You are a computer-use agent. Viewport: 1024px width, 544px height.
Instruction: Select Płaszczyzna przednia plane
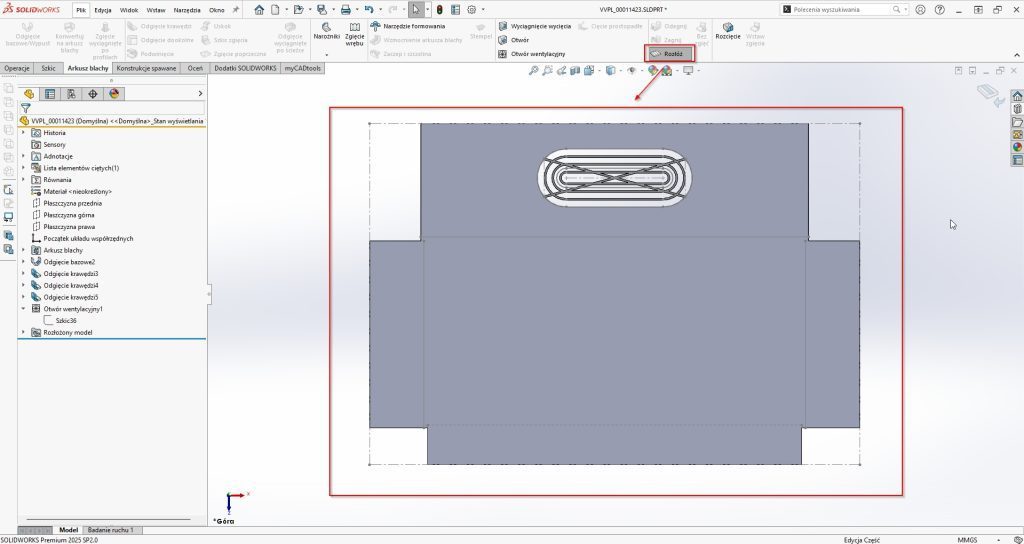click(72, 203)
